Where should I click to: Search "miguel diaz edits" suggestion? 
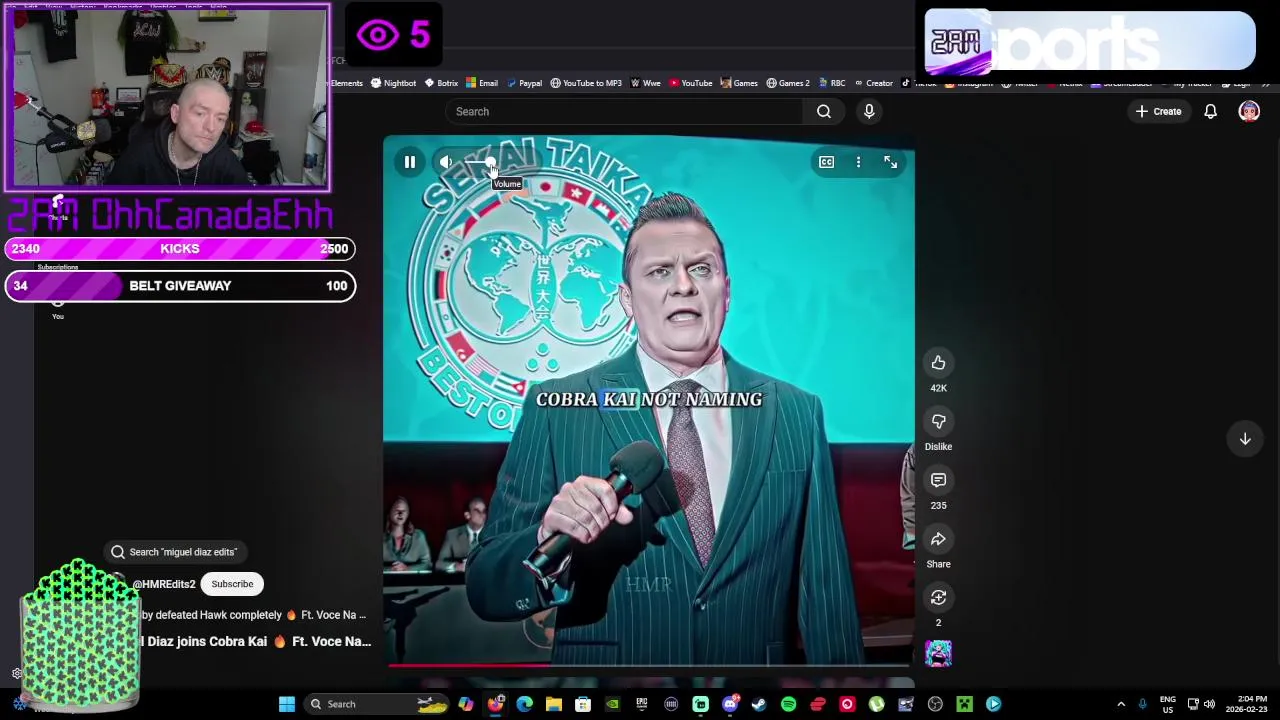coord(175,552)
